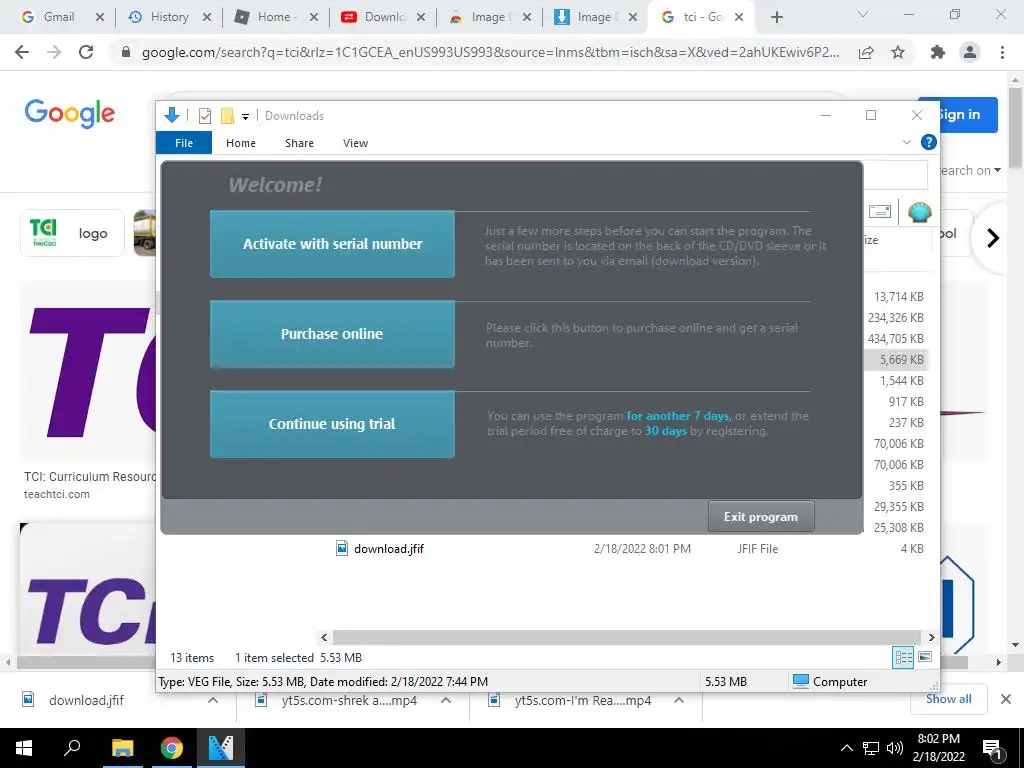
Task: Click Sign in button on Google page
Action: pos(968,115)
